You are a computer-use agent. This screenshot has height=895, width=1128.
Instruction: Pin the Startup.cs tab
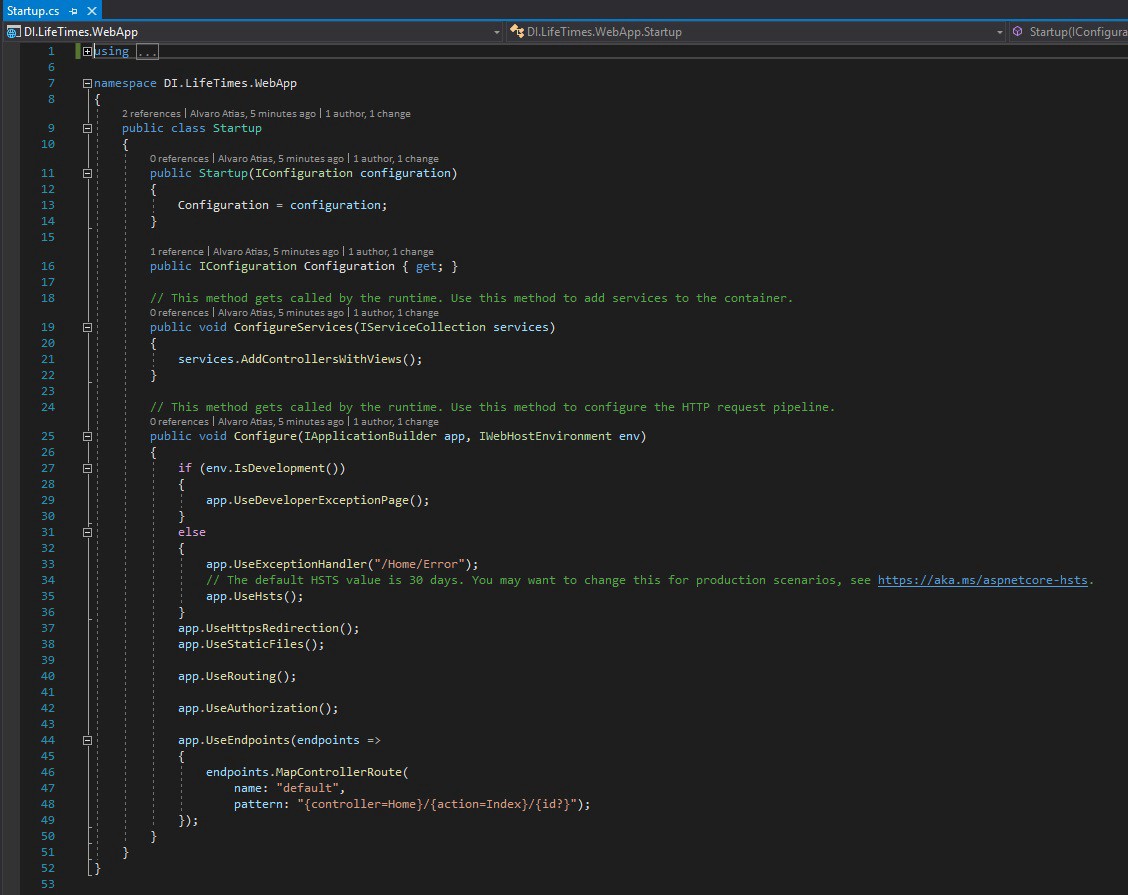point(74,9)
